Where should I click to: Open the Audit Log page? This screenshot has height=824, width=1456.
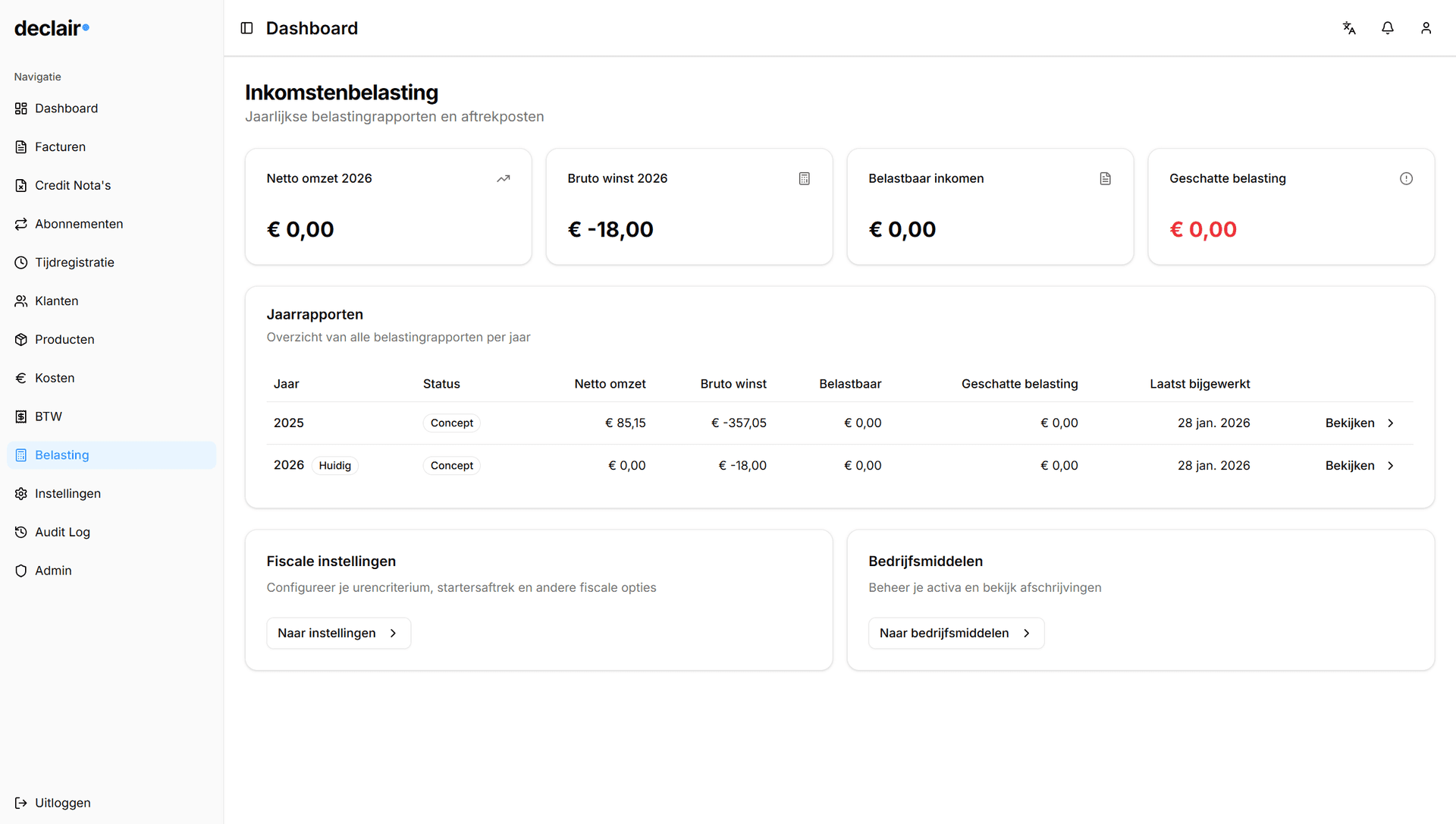[x=111, y=533]
